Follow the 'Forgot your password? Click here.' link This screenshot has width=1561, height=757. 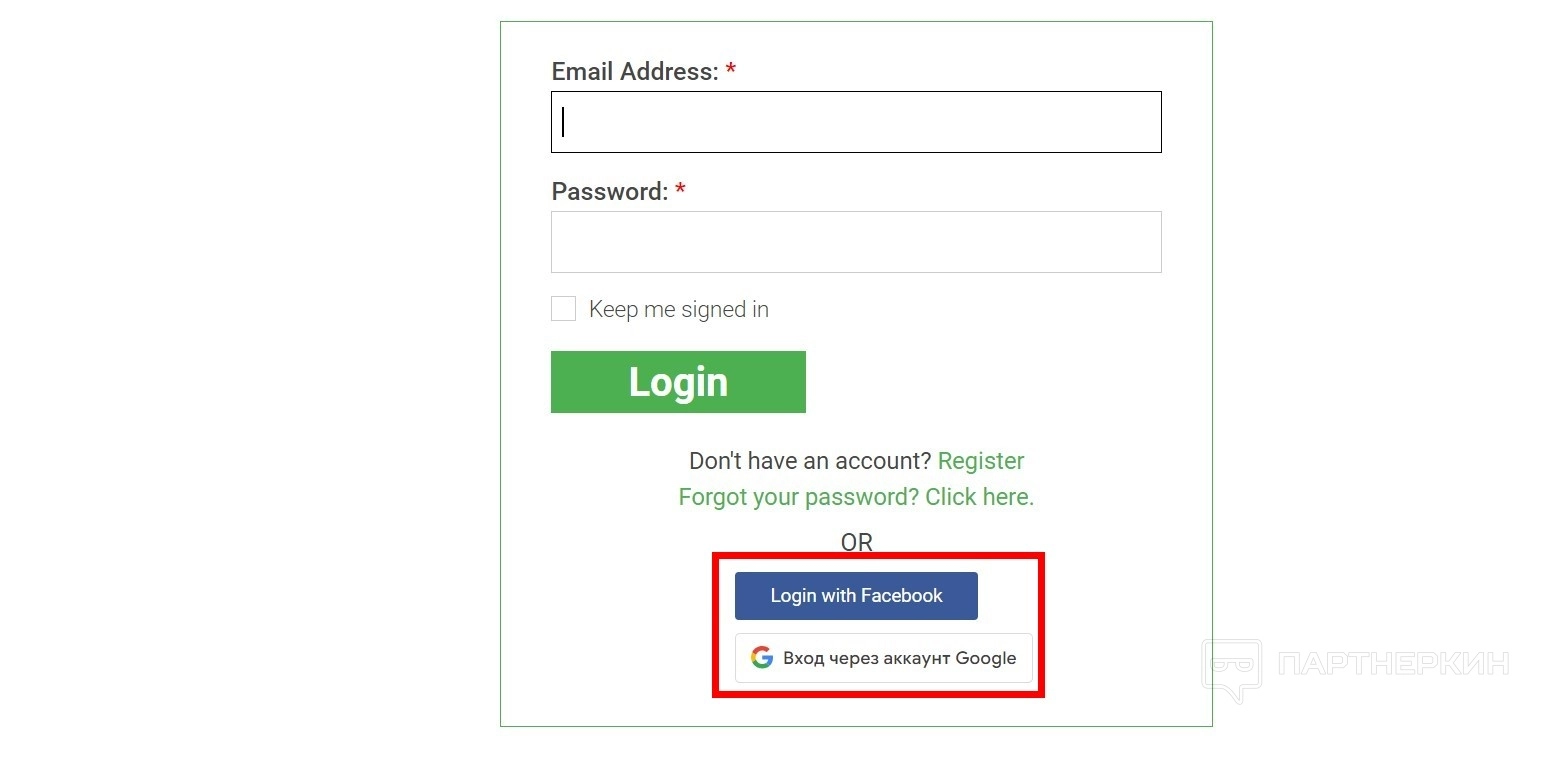tap(856, 497)
